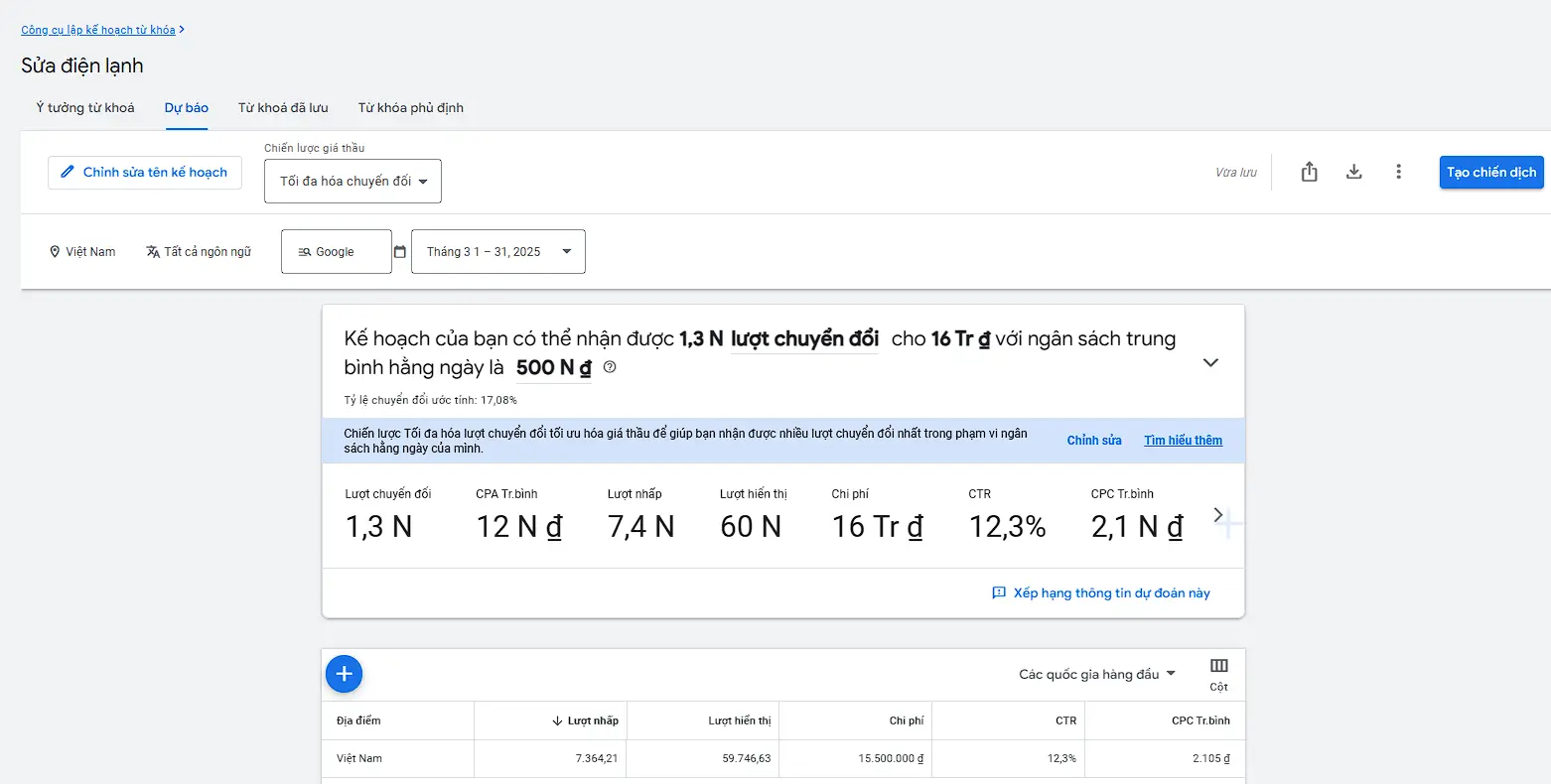Click the CTR table column header
Screen dimensions: 1551x784
pos(1066,721)
